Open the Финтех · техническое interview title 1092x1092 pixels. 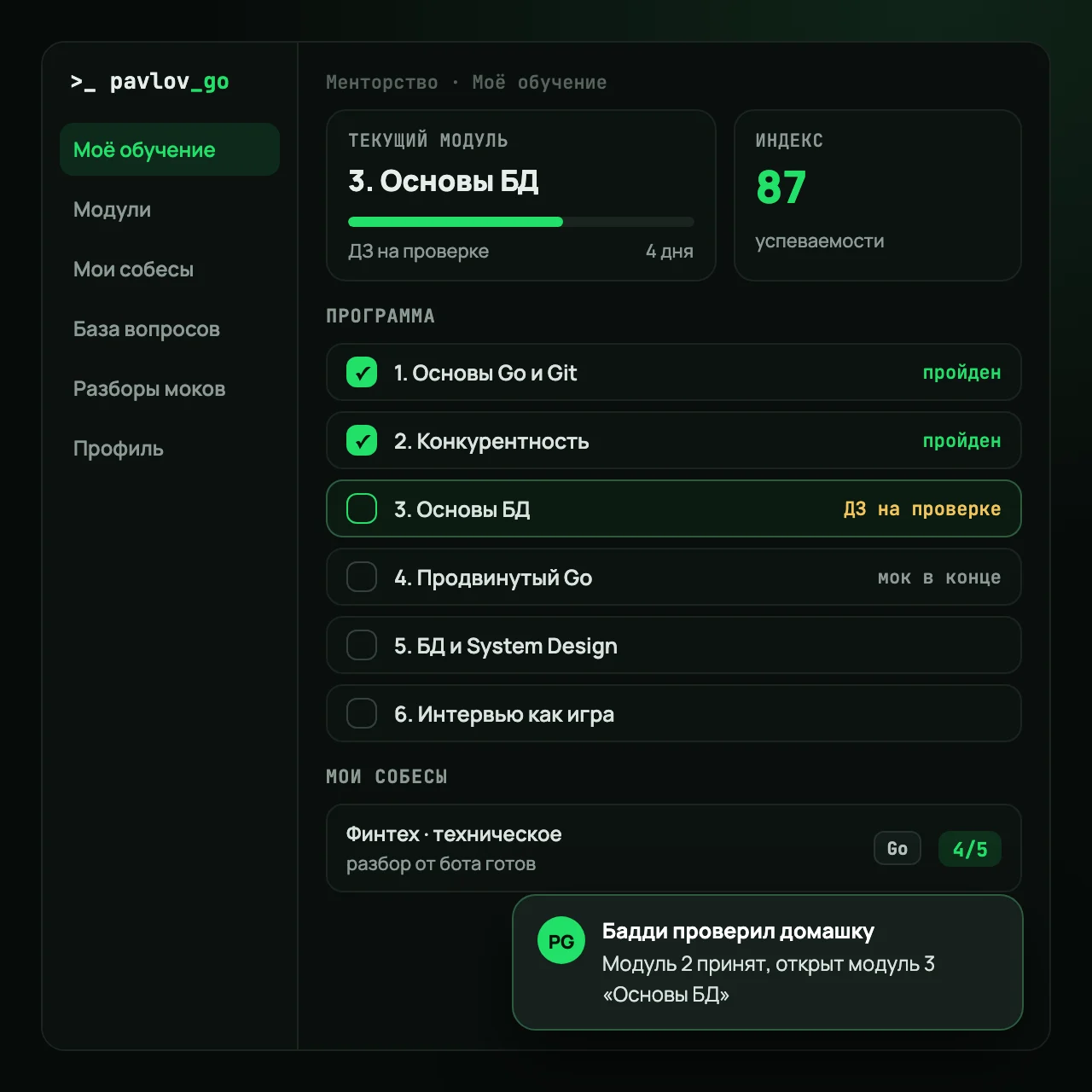454,834
